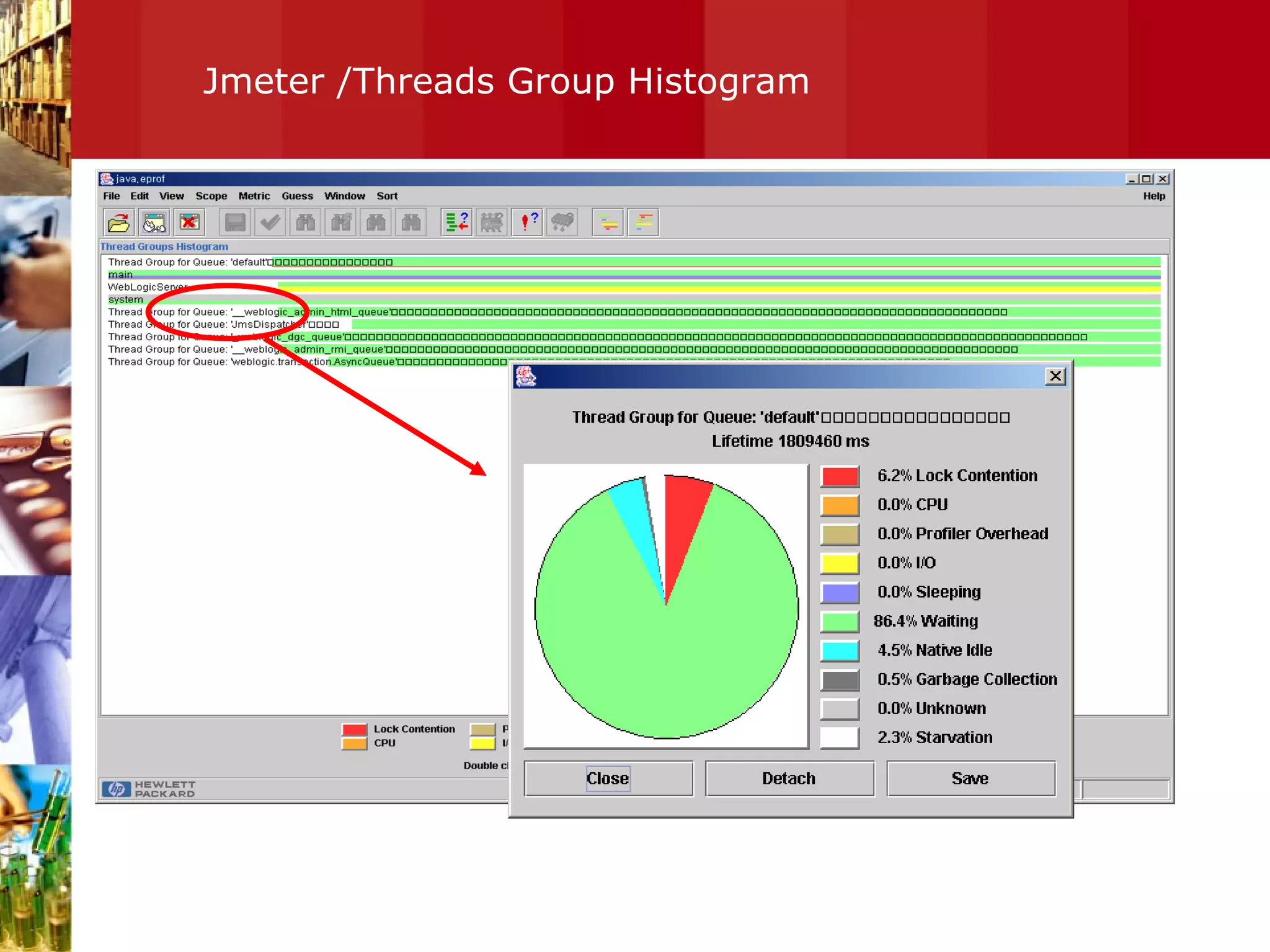Click the large green Waiting pie slice
Image resolution: width=1270 pixels, height=952 pixels.
667,657
